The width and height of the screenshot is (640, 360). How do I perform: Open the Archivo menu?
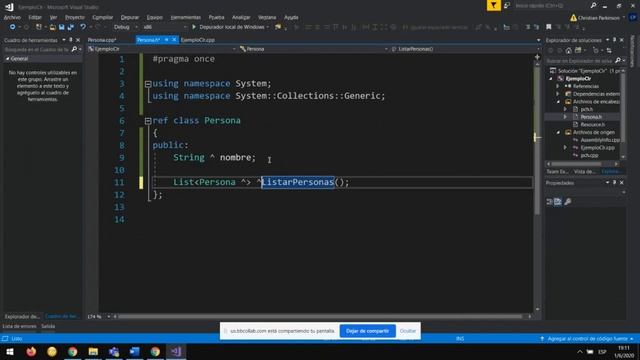12,18
